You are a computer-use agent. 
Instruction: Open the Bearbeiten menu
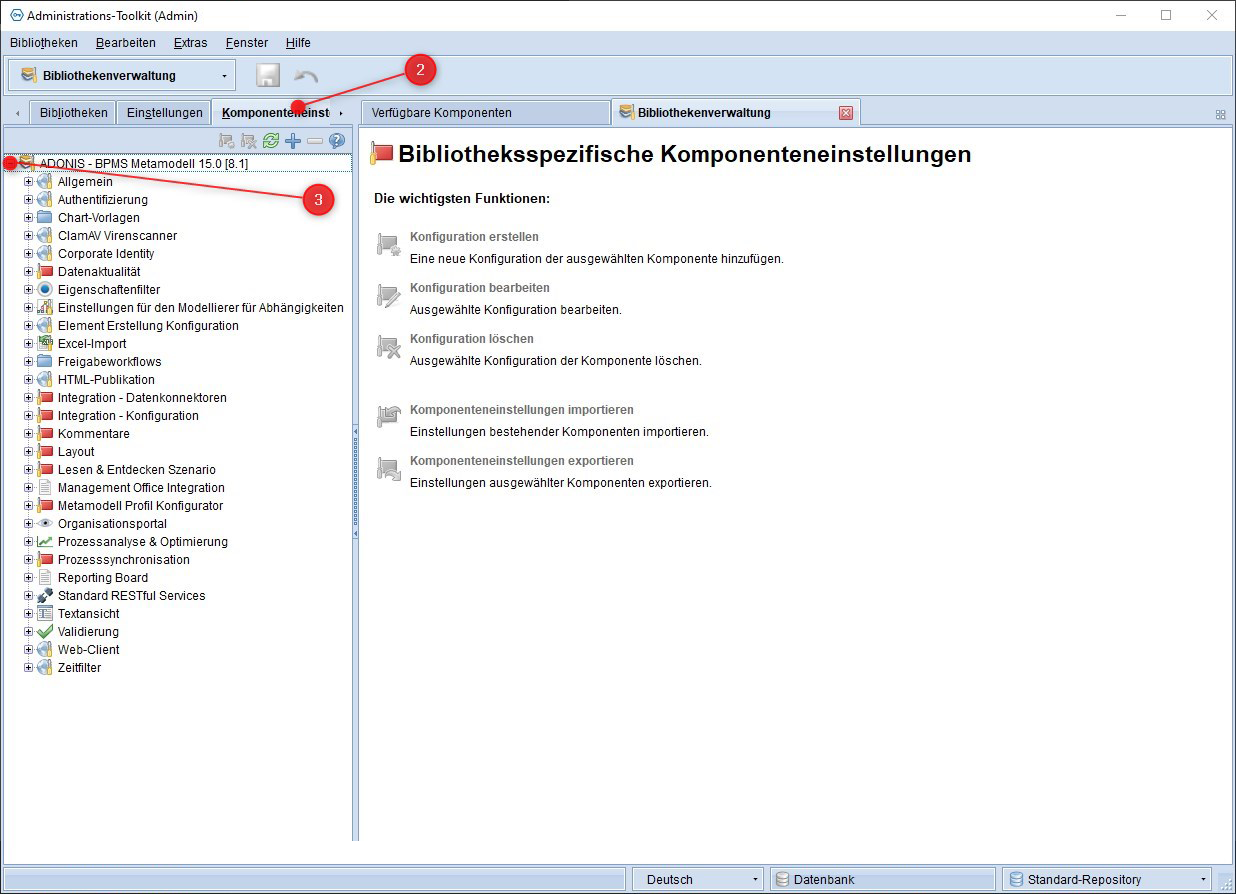click(126, 43)
